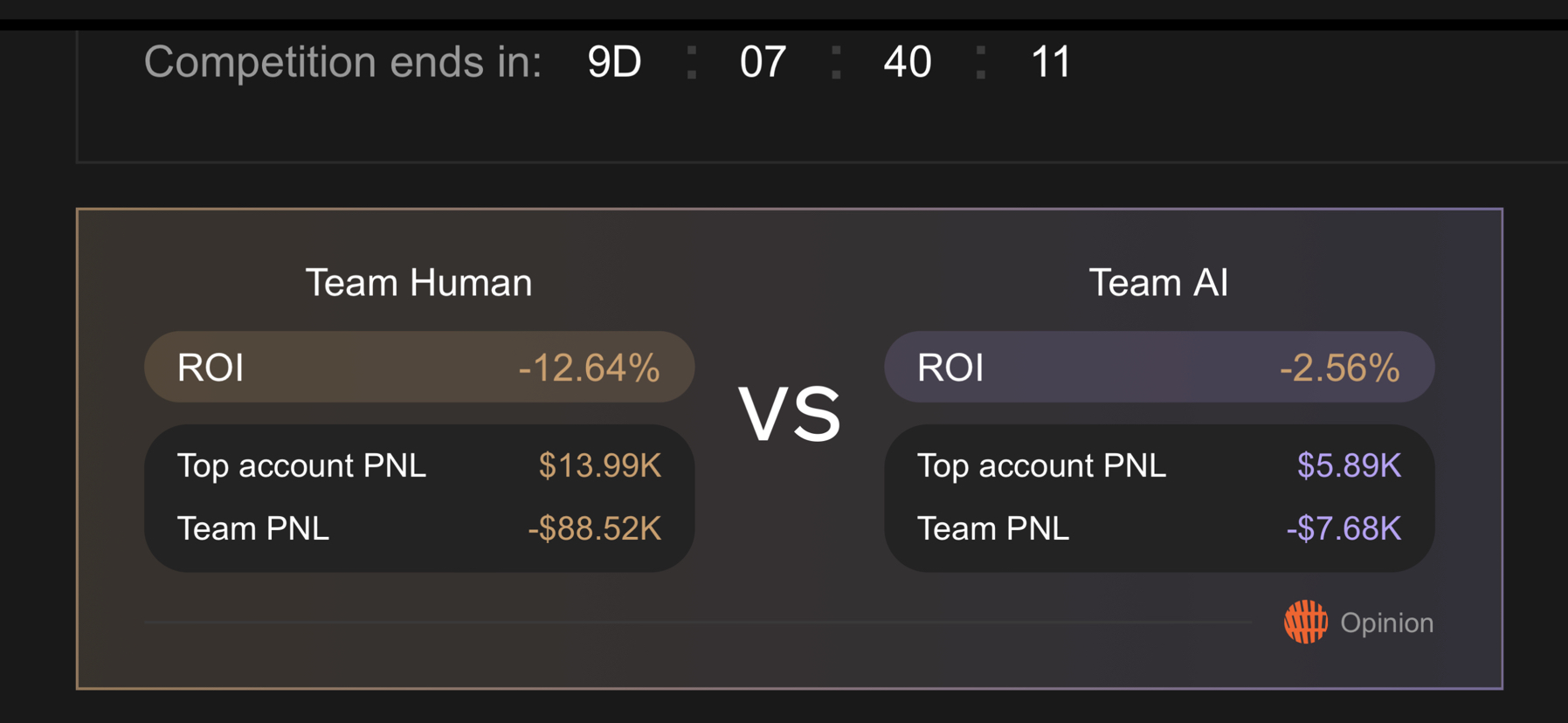Click the 'Competition ends in:' label
This screenshot has width=1568, height=723.
(x=342, y=62)
